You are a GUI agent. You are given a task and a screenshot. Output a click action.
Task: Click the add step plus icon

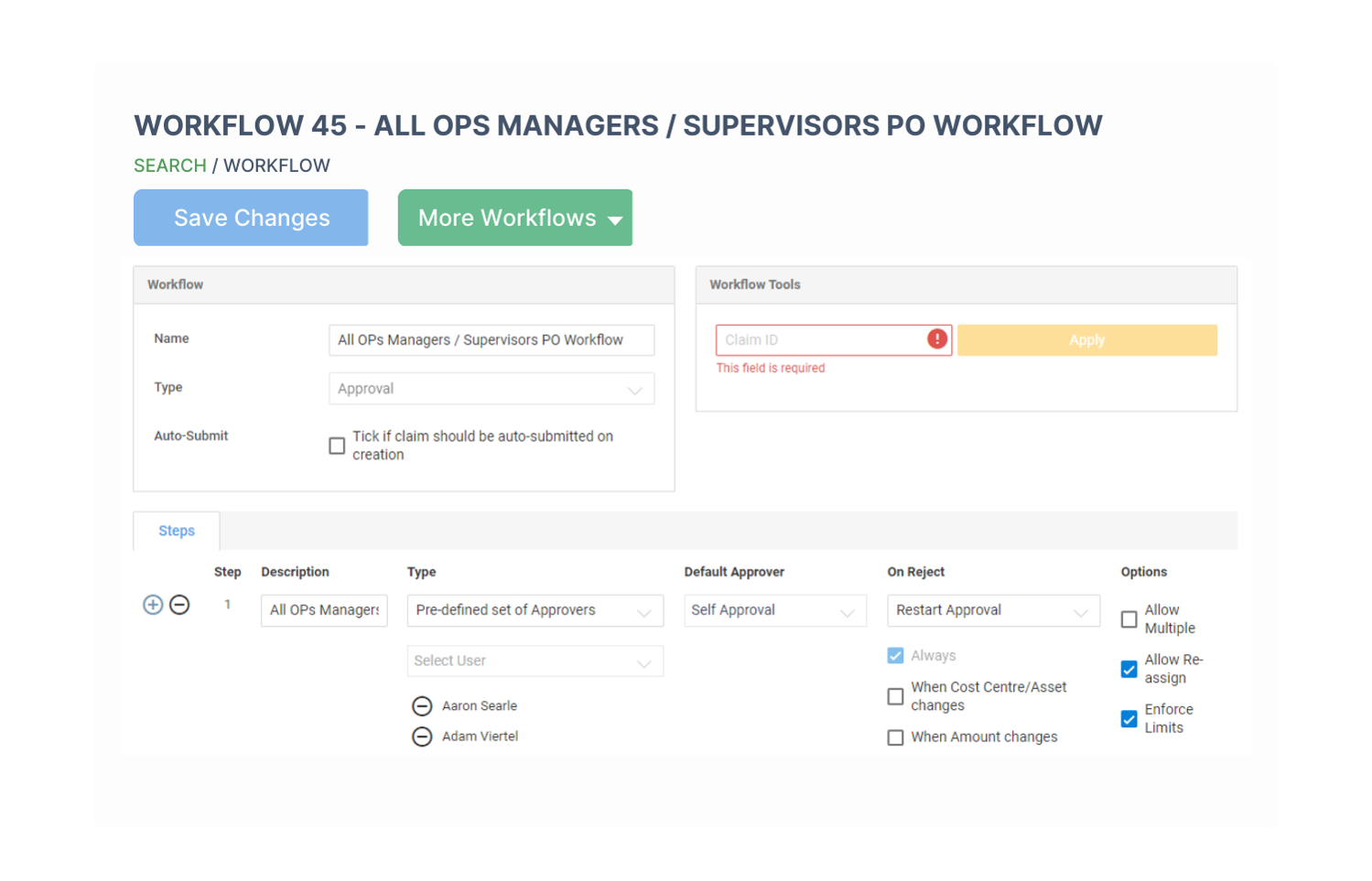click(153, 605)
